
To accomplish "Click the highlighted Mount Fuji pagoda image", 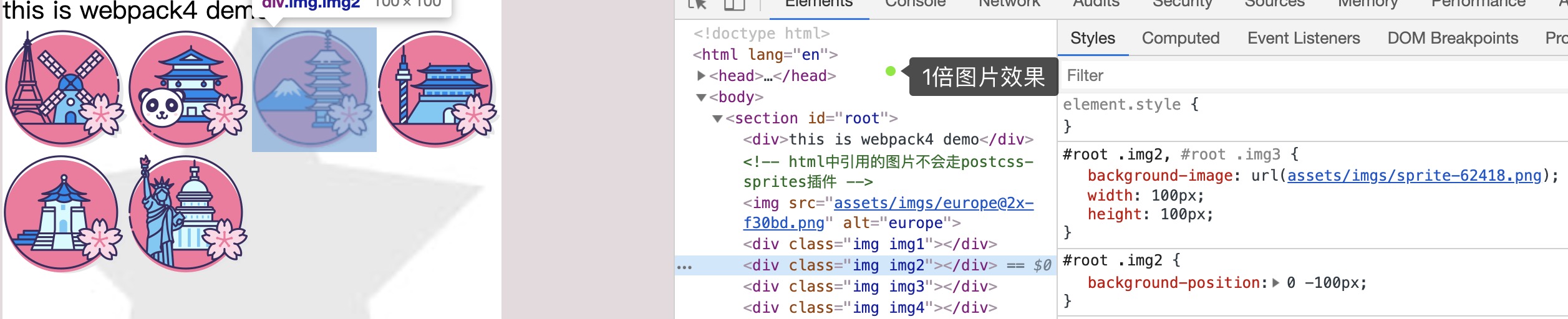I will coord(314,89).
